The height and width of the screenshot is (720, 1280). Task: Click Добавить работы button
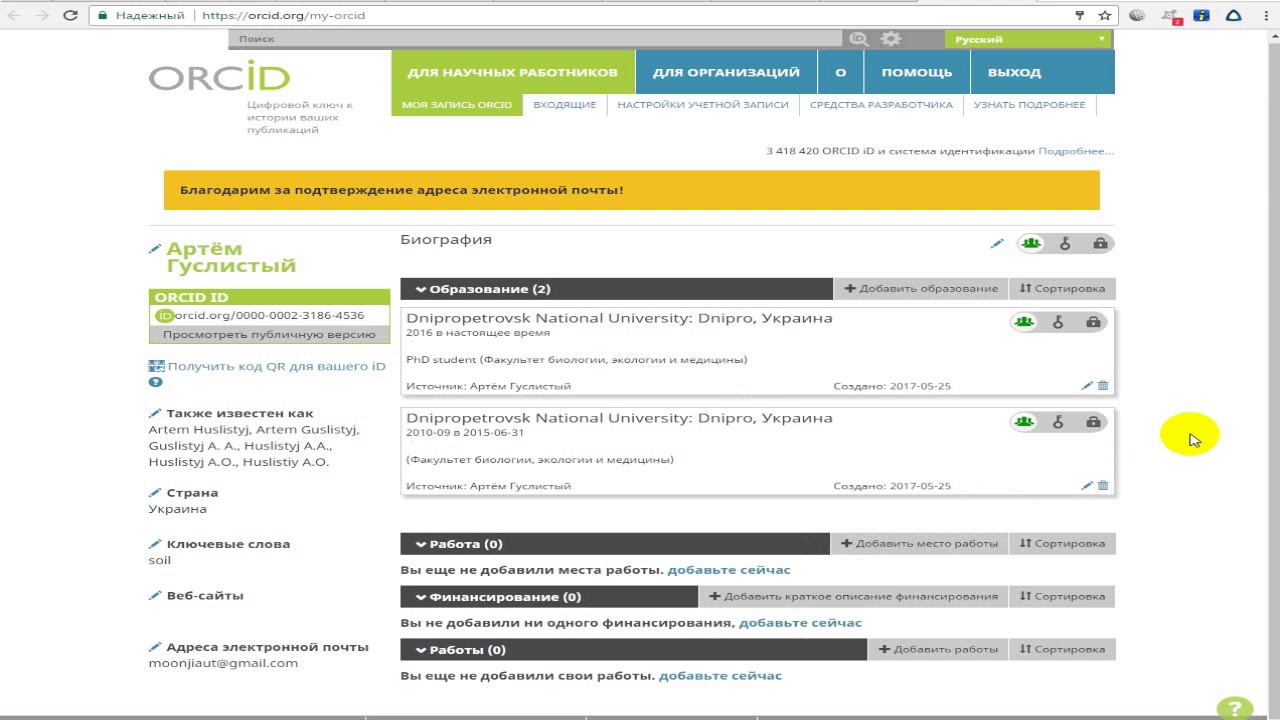coord(938,650)
